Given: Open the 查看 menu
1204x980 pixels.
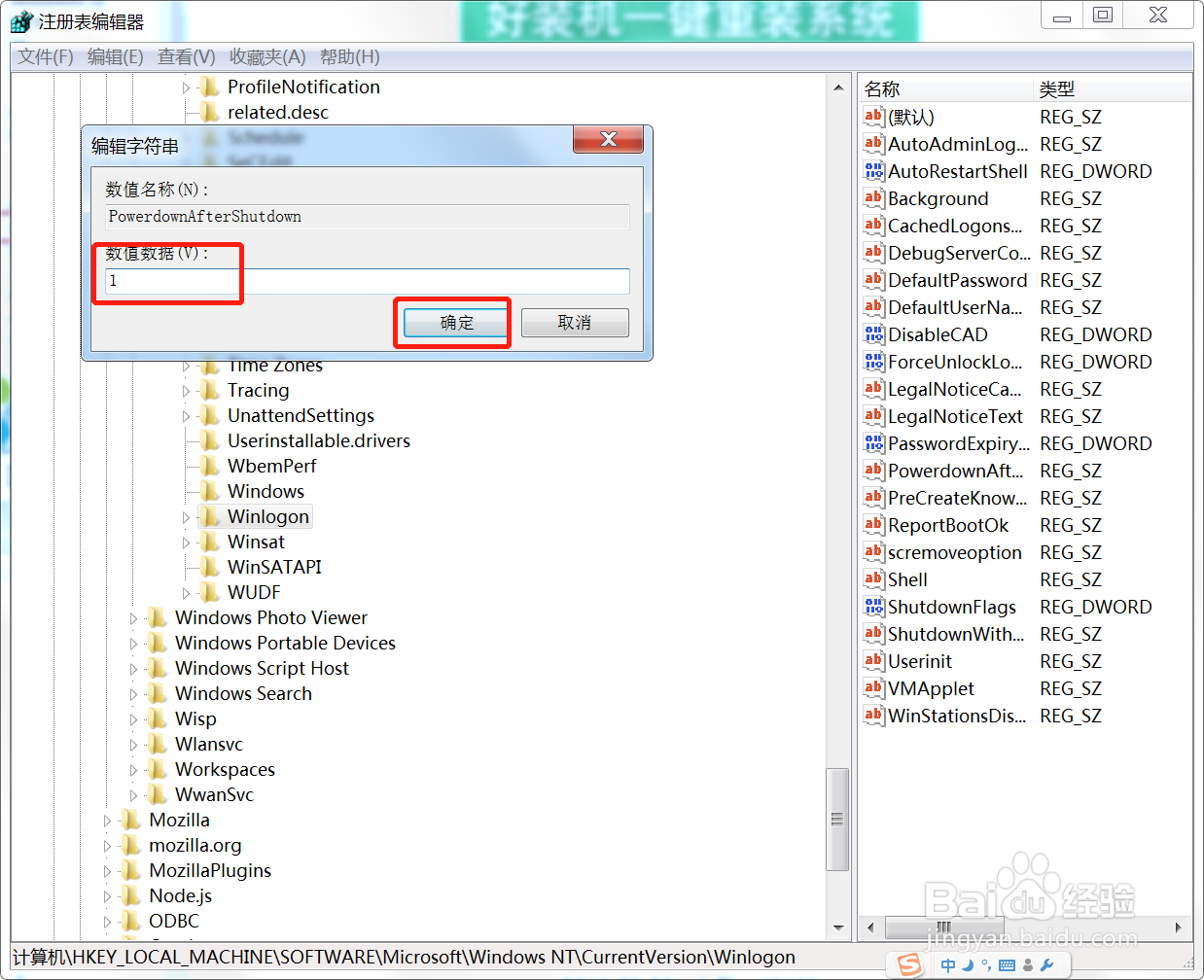Looking at the screenshot, I should click(x=185, y=56).
